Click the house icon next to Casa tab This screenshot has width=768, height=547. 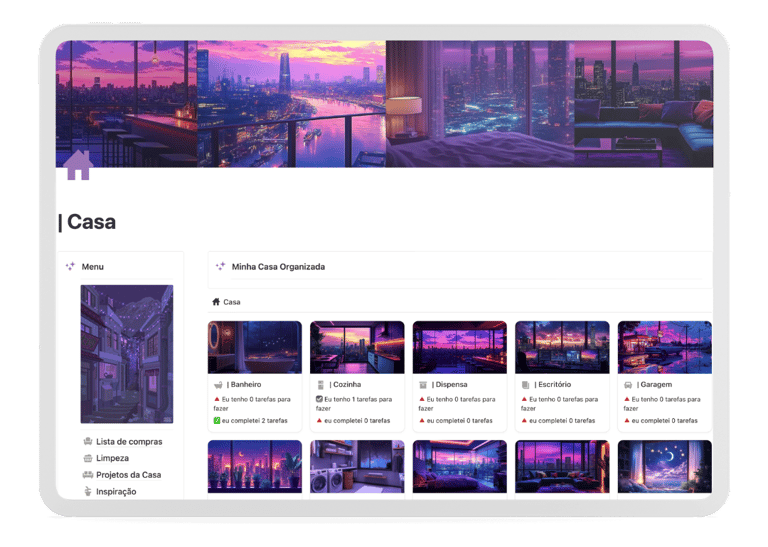[216, 302]
